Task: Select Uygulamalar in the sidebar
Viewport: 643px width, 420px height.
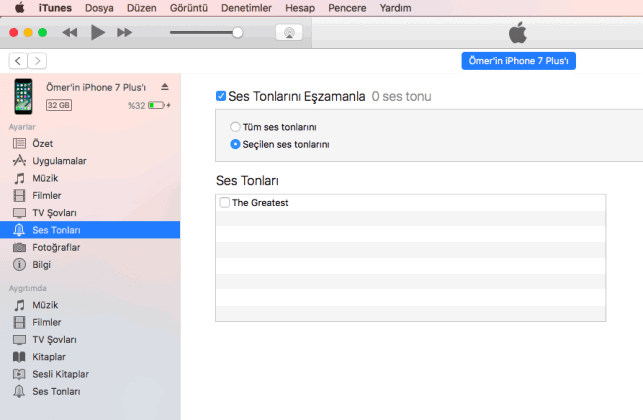Action: click(90, 161)
